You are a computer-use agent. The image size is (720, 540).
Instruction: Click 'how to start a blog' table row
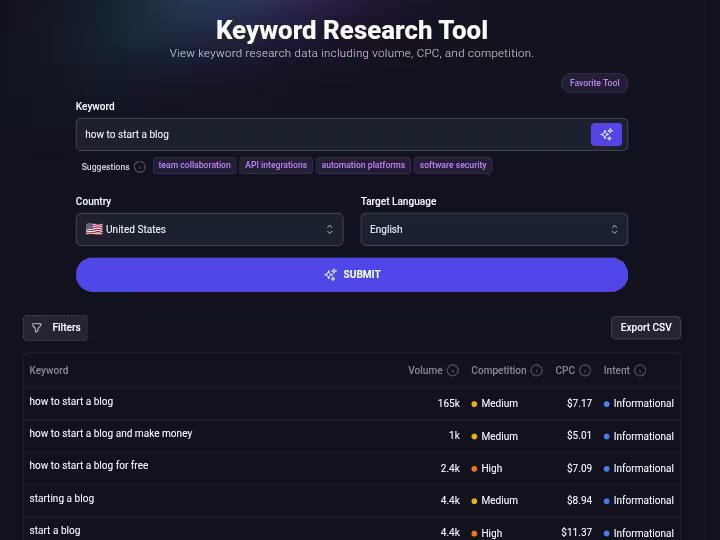pos(352,403)
